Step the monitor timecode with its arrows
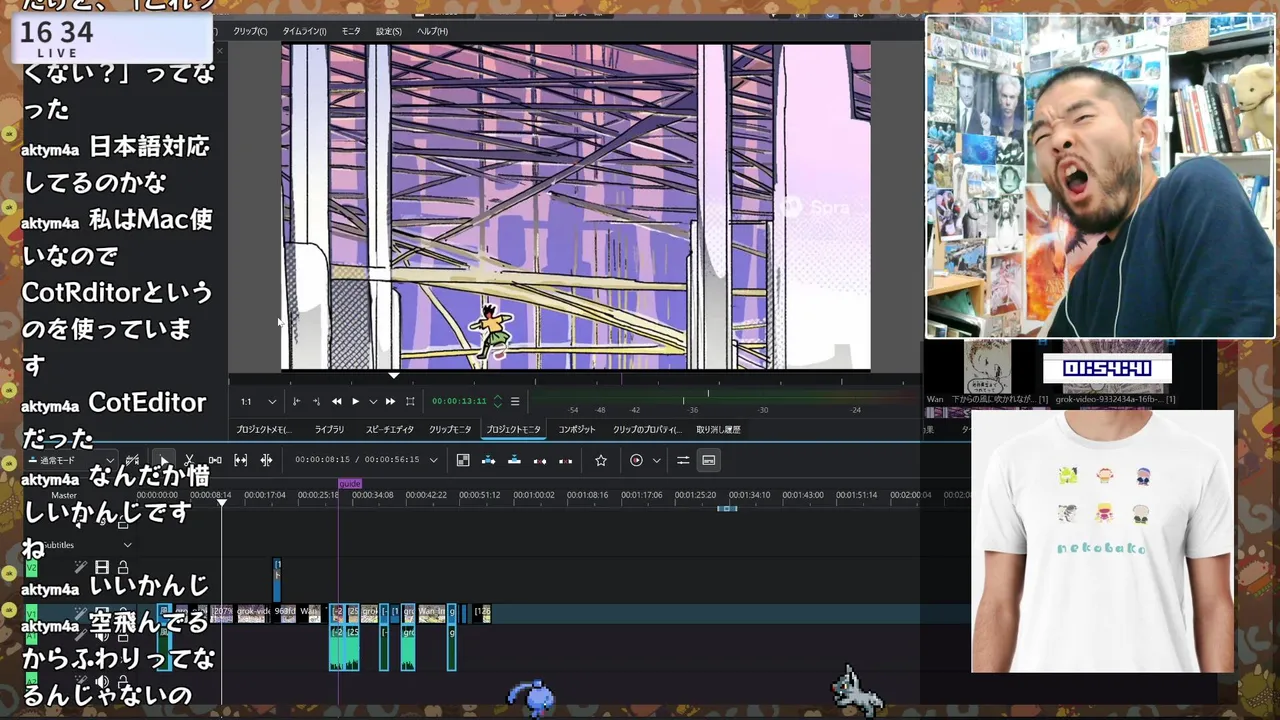 (498, 401)
